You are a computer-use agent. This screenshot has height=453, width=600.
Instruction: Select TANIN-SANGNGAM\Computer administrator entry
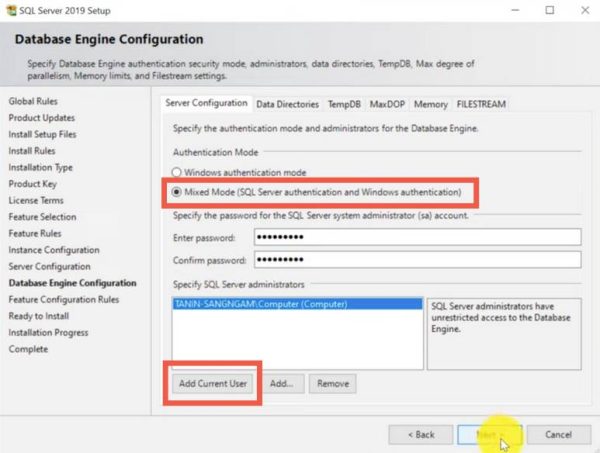point(298,304)
